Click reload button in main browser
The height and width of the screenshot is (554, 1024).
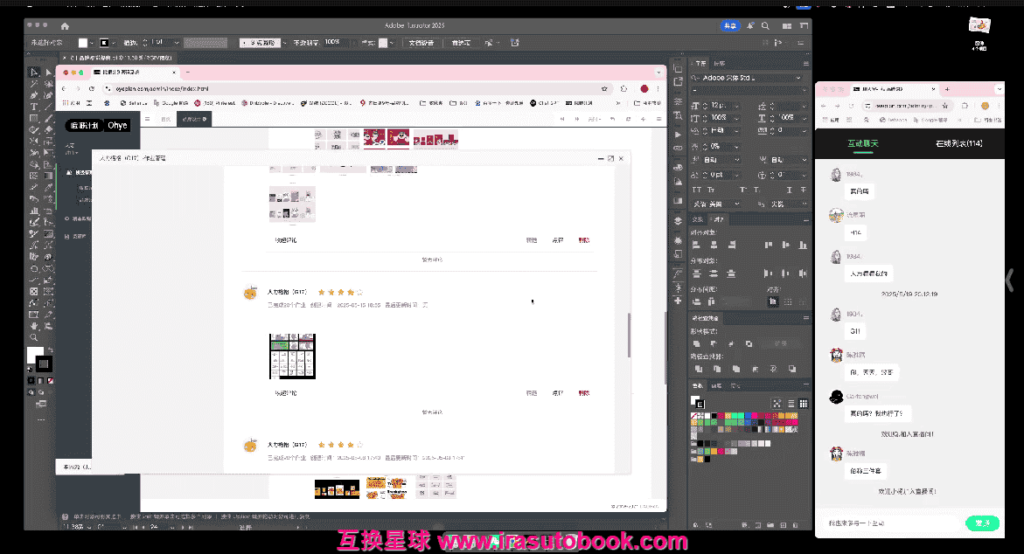91,88
